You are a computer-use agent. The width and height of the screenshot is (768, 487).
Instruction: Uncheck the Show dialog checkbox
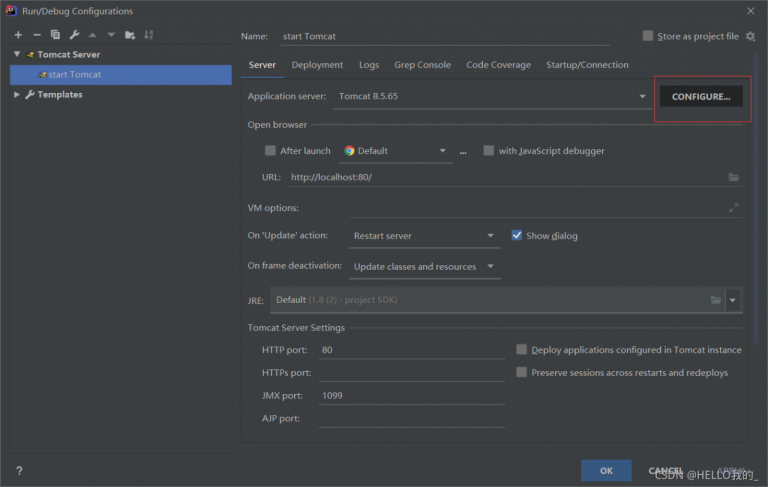point(517,236)
